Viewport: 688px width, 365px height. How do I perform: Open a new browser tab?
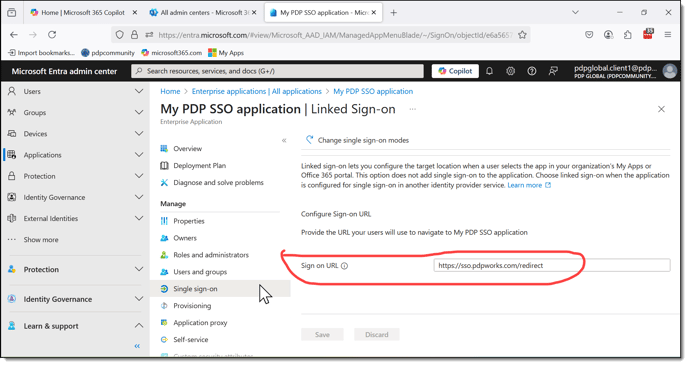click(x=394, y=13)
